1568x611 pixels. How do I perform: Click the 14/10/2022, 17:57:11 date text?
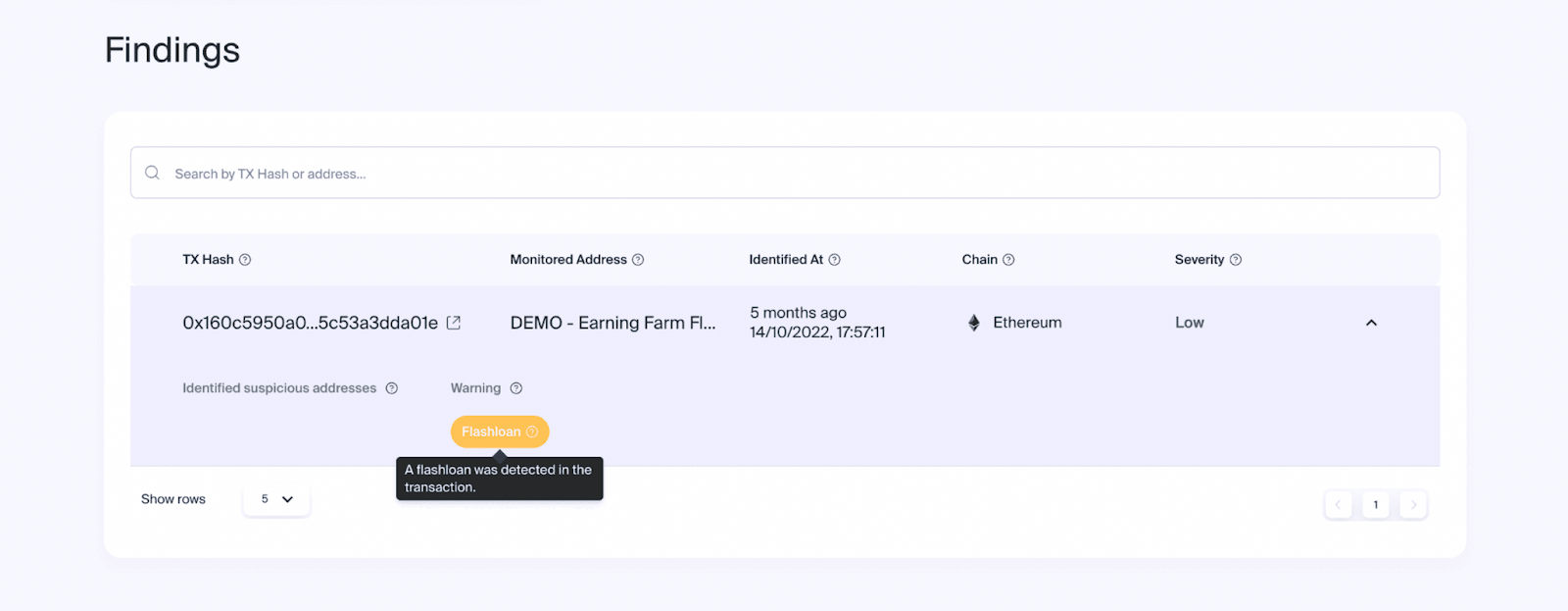pyautogui.click(x=817, y=332)
